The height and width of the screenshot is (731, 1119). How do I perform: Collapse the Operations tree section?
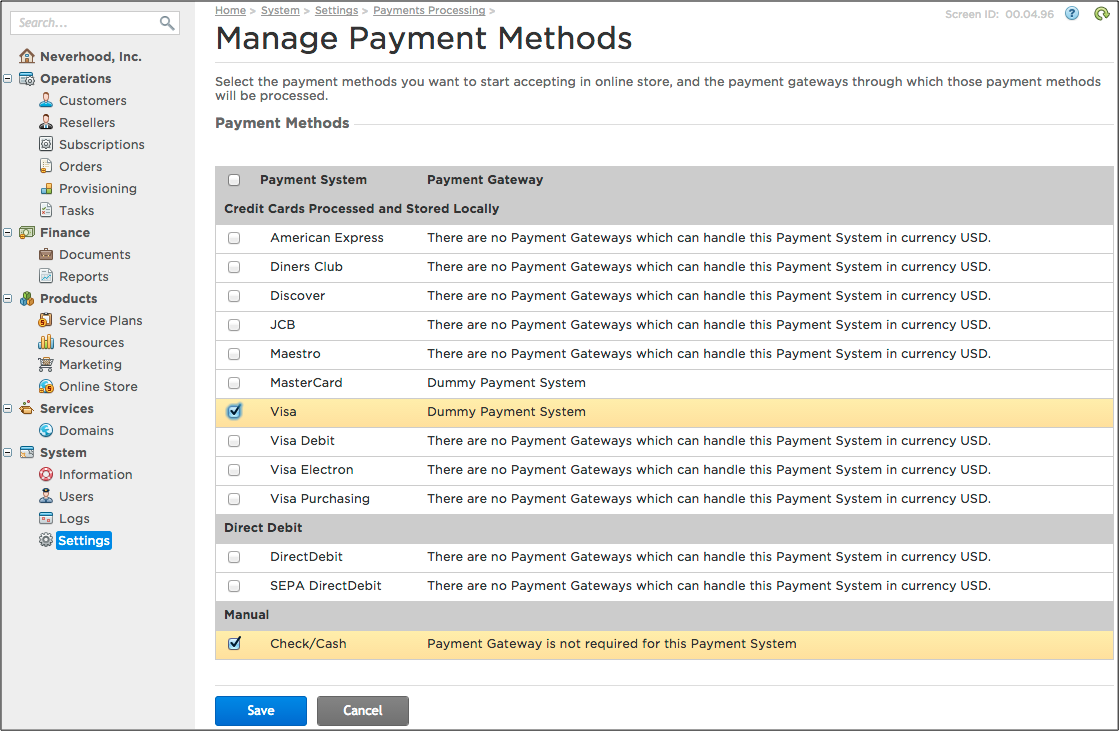(8, 78)
